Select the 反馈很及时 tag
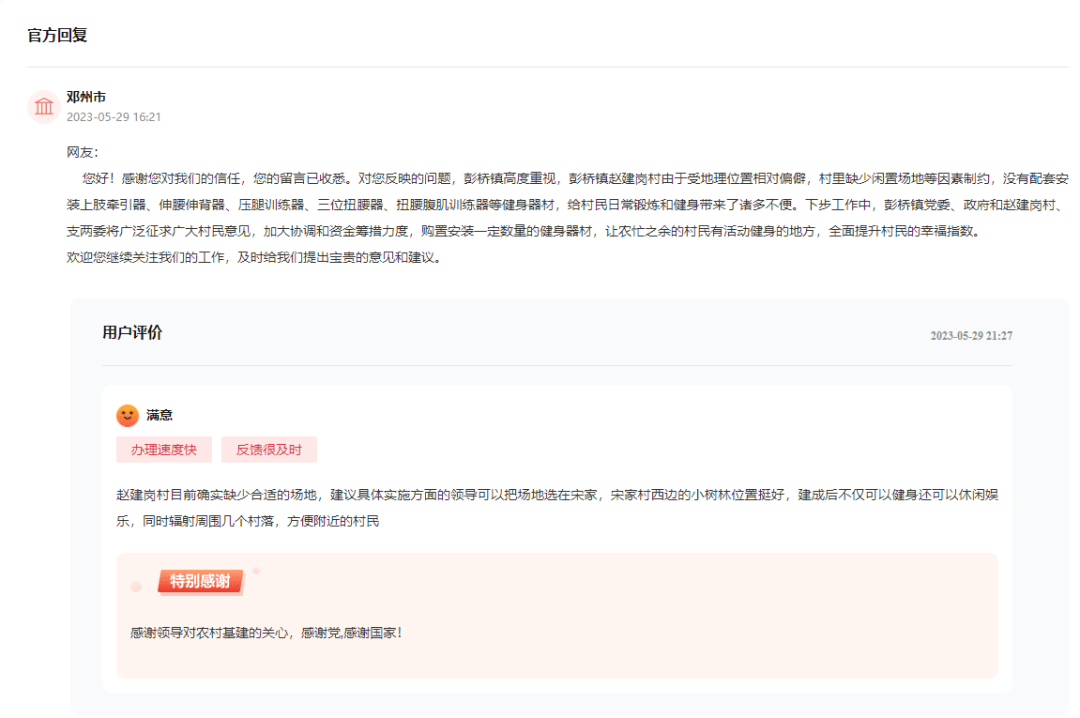 [x=269, y=449]
